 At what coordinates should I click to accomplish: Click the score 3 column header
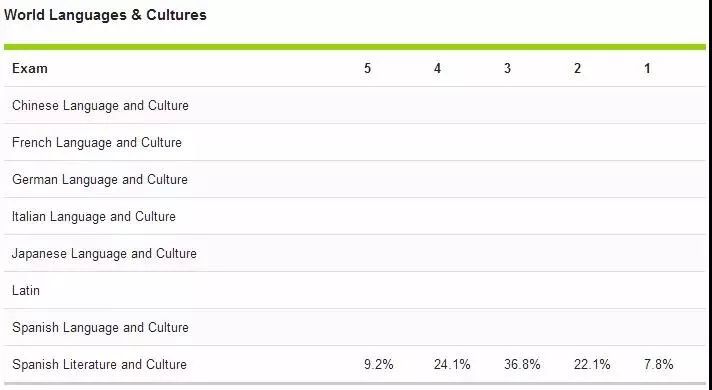(507, 69)
